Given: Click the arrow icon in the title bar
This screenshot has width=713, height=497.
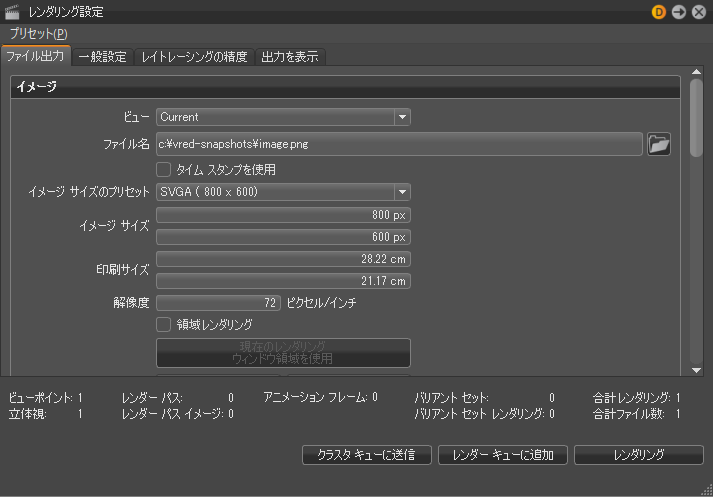Looking at the screenshot, I should 678,12.
